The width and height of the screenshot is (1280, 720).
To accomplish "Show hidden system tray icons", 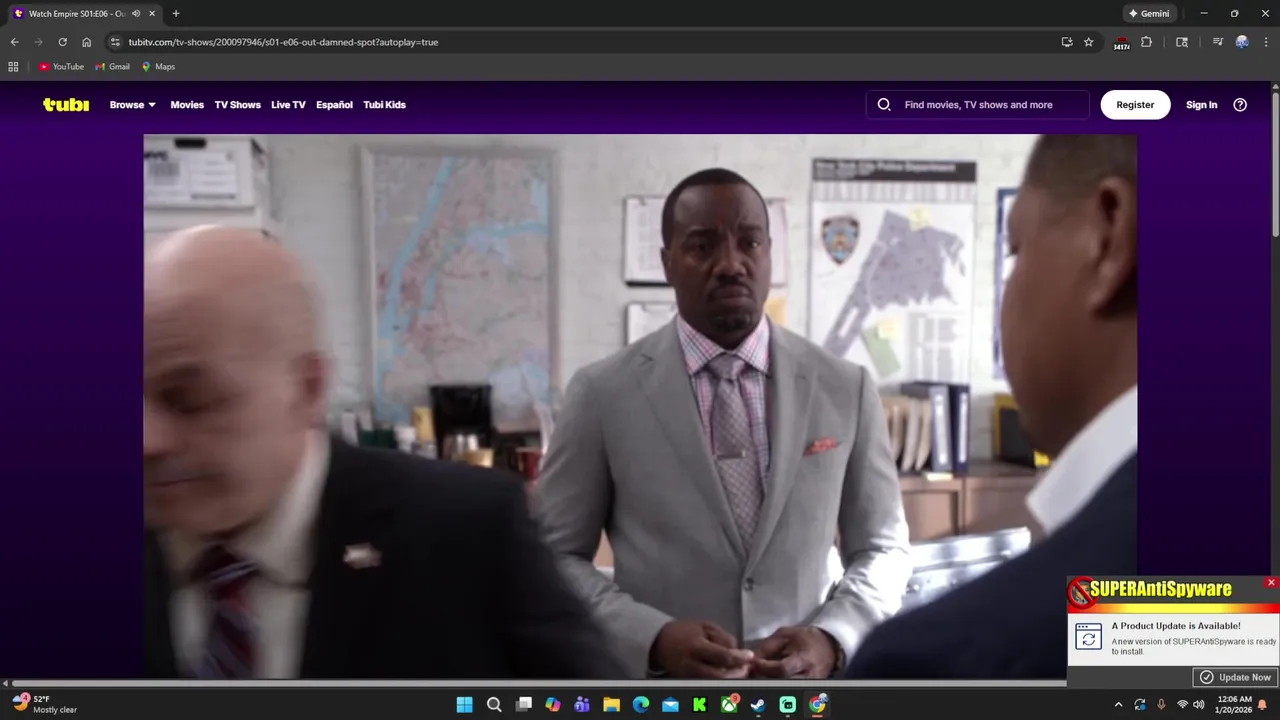I will point(1118,705).
